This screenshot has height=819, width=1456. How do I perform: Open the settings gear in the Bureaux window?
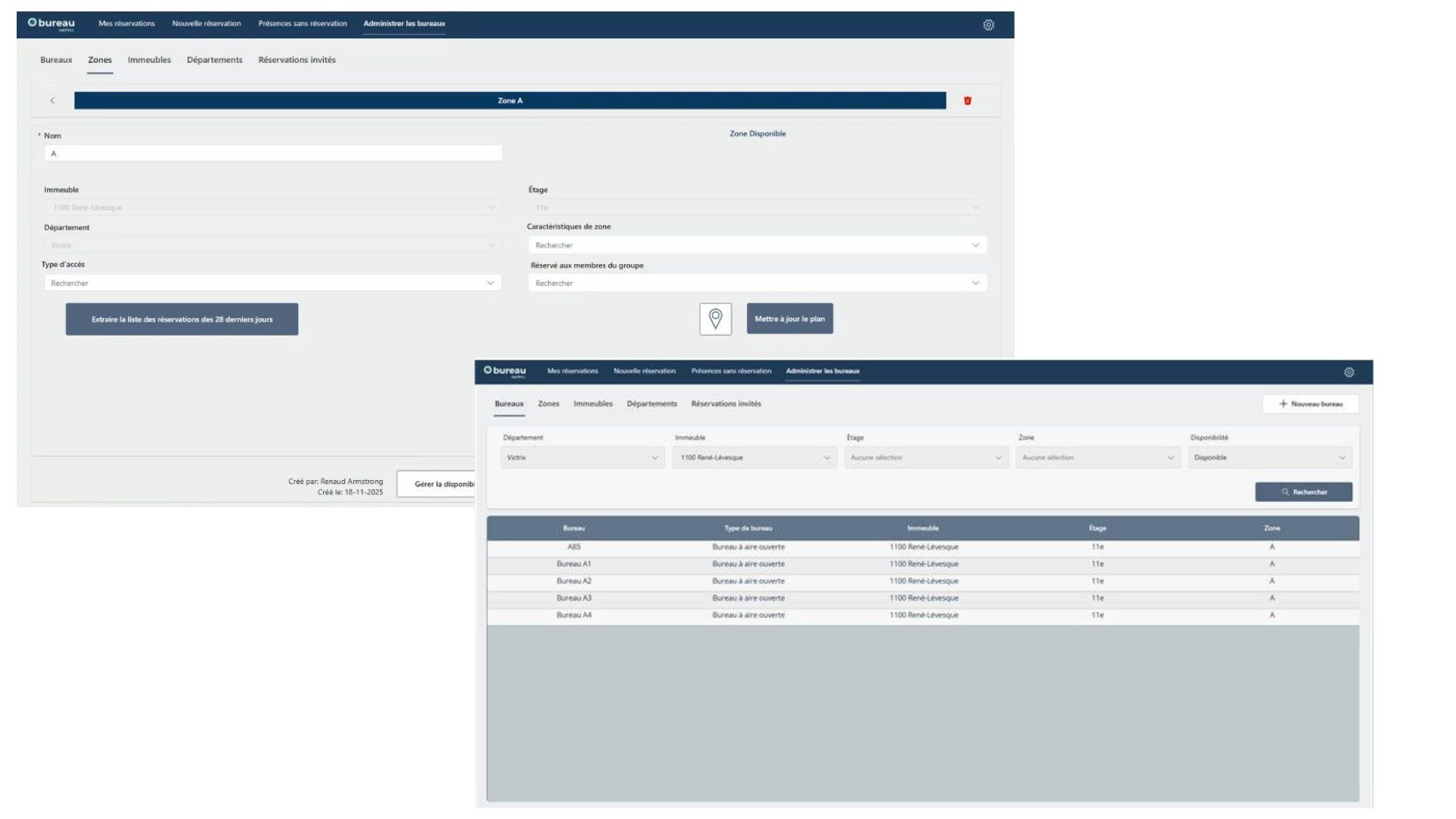pos(1350,372)
